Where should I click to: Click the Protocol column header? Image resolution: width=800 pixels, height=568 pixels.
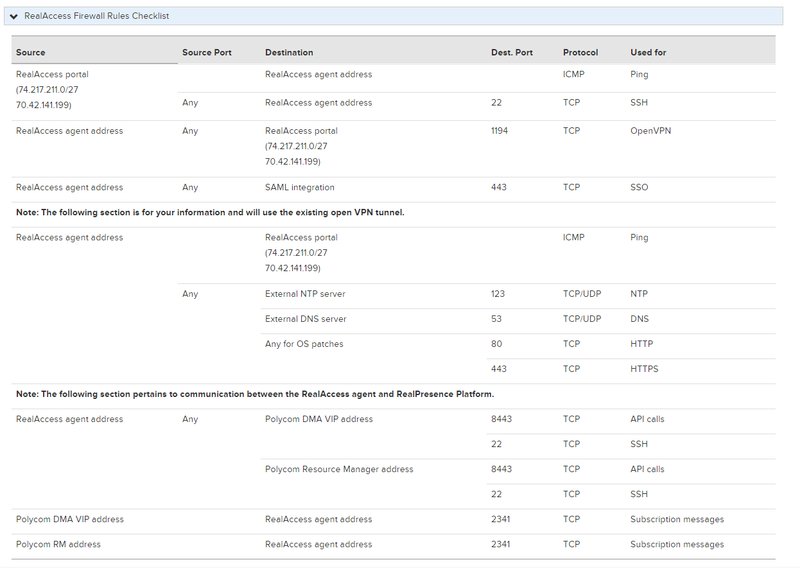click(x=580, y=52)
